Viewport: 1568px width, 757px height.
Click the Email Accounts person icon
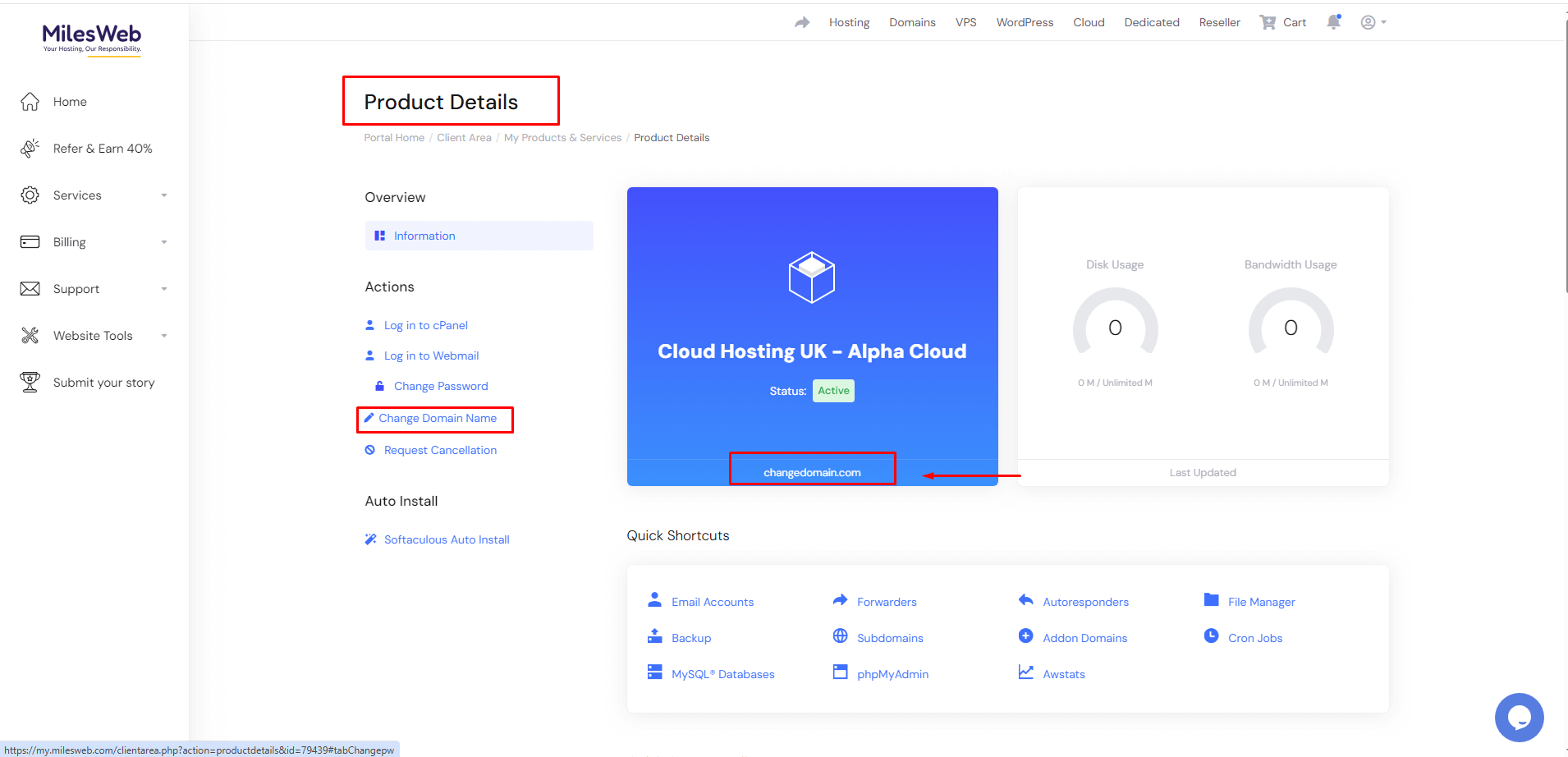654,600
